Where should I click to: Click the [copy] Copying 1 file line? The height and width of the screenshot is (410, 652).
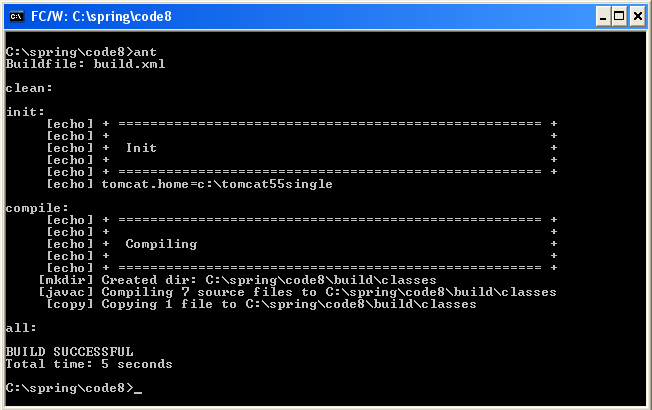point(261,304)
